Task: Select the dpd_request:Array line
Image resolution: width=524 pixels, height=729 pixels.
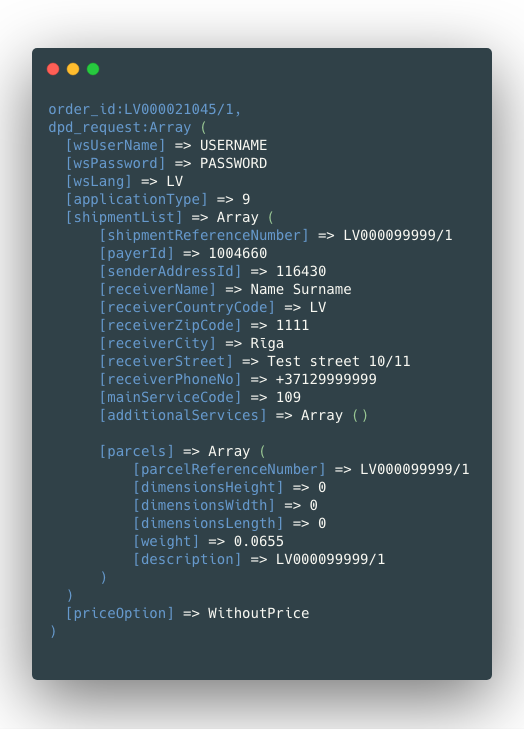Action: pos(127,127)
